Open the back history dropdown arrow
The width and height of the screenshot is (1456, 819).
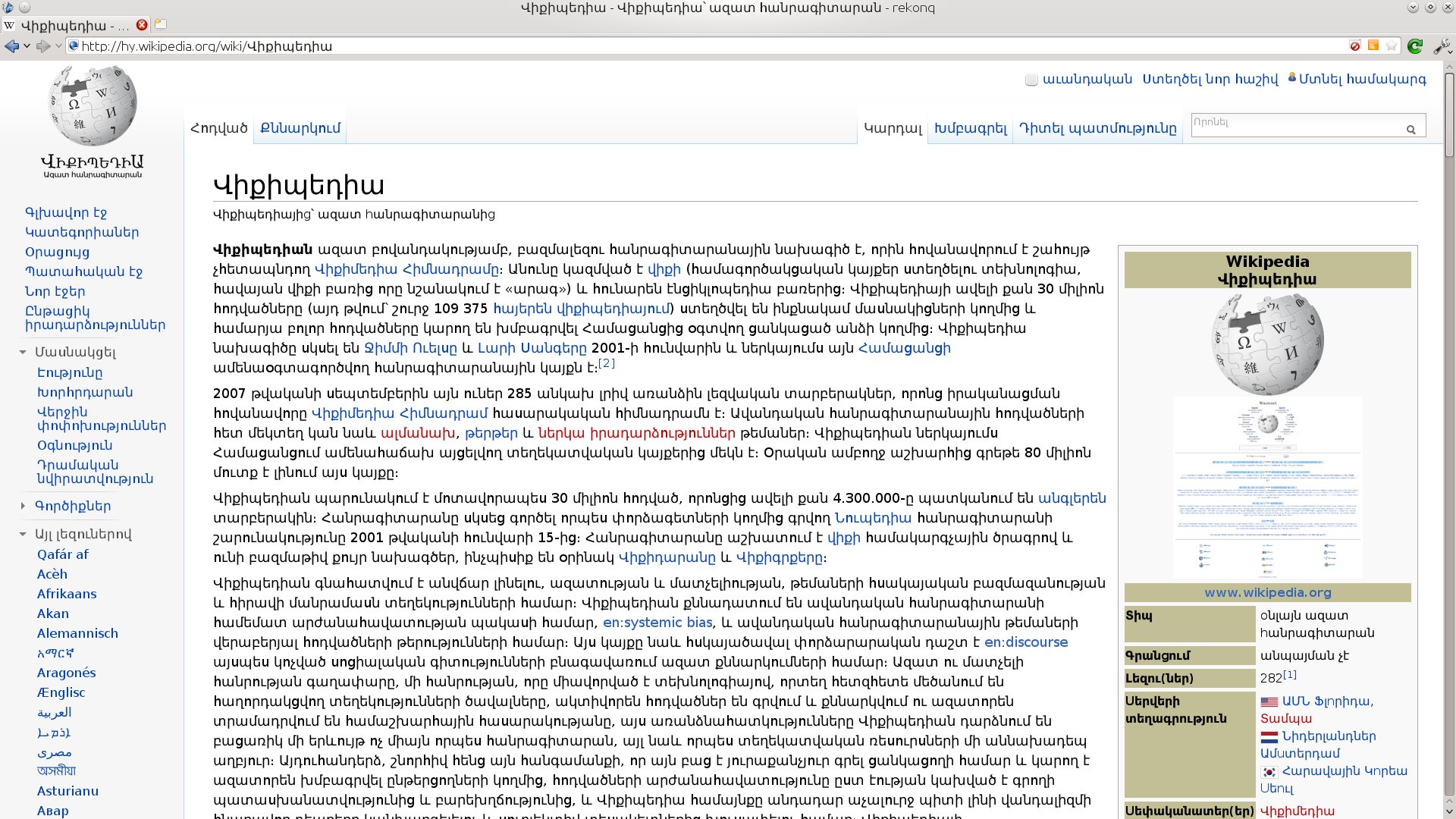pyautogui.click(x=27, y=46)
